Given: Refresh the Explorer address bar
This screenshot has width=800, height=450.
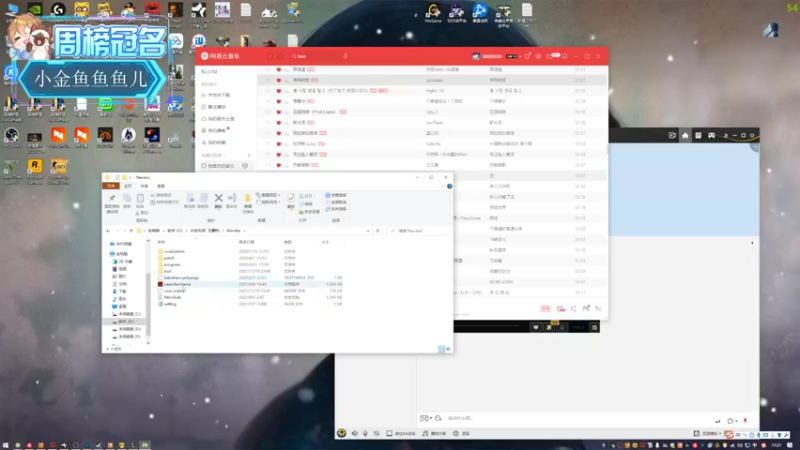Looking at the screenshot, I should [378, 231].
